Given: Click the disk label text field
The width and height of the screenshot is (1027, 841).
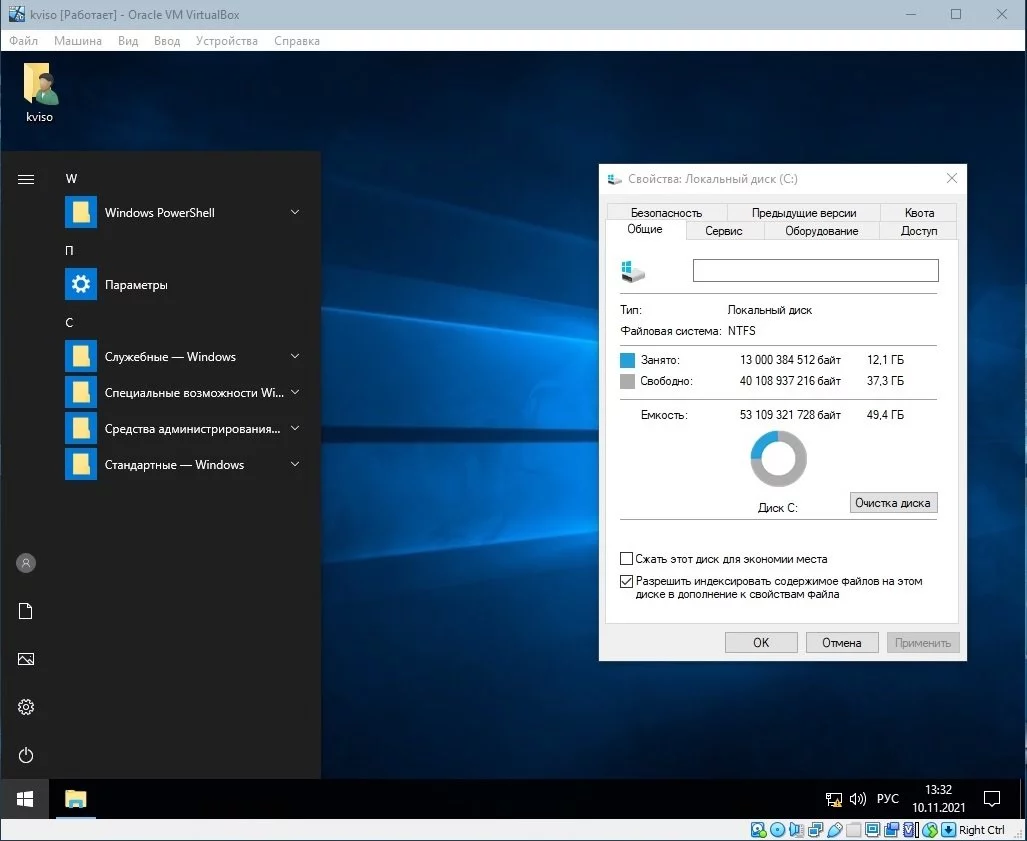Looking at the screenshot, I should tap(815, 270).
